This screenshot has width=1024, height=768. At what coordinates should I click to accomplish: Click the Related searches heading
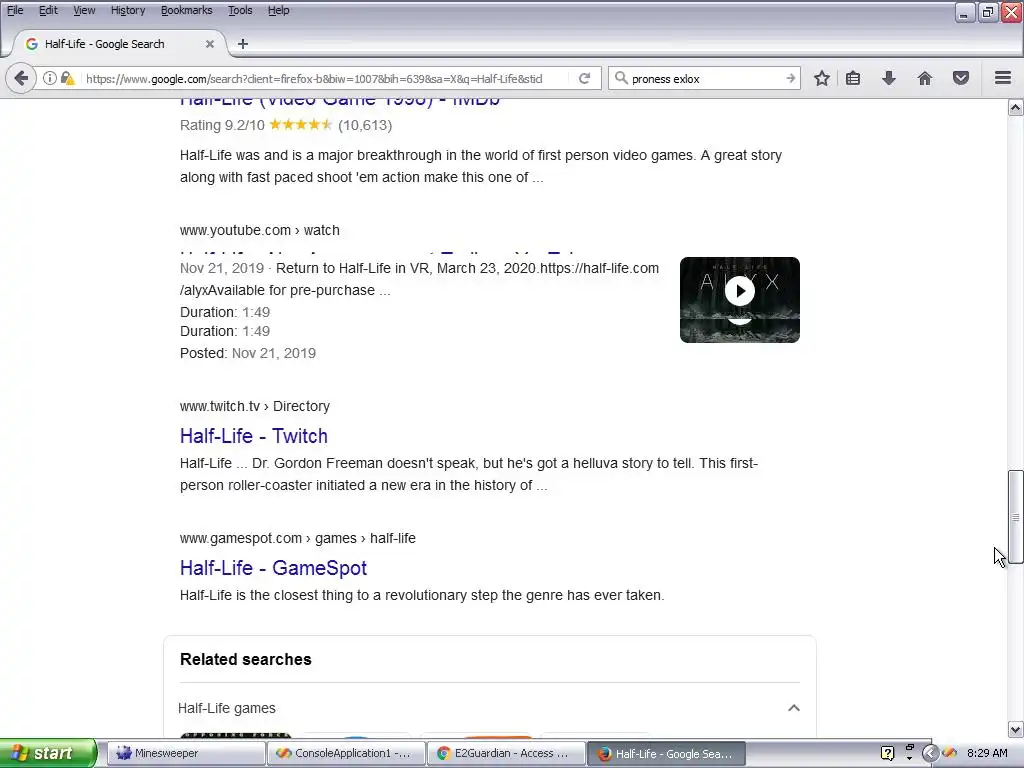tap(246, 659)
